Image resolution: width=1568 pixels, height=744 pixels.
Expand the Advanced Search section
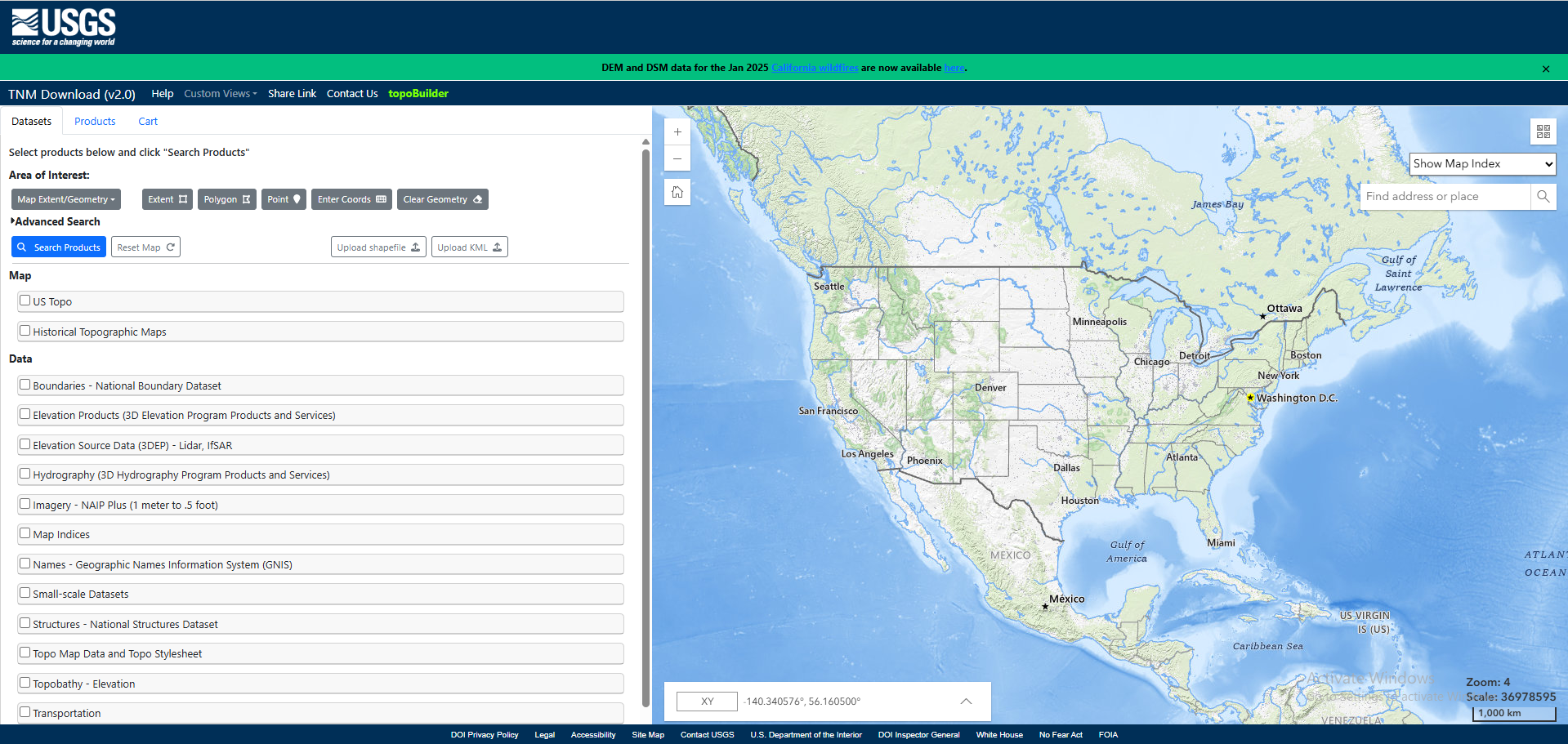coord(56,221)
